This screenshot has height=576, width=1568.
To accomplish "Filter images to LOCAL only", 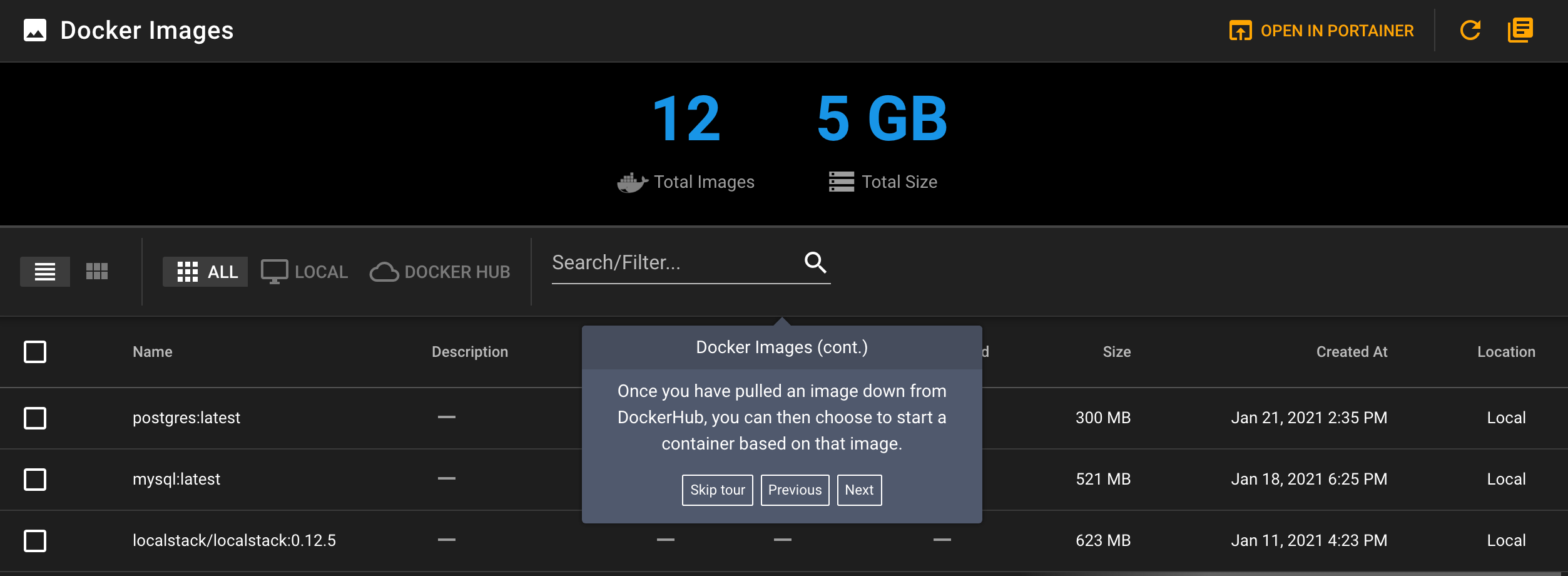I will (x=305, y=272).
